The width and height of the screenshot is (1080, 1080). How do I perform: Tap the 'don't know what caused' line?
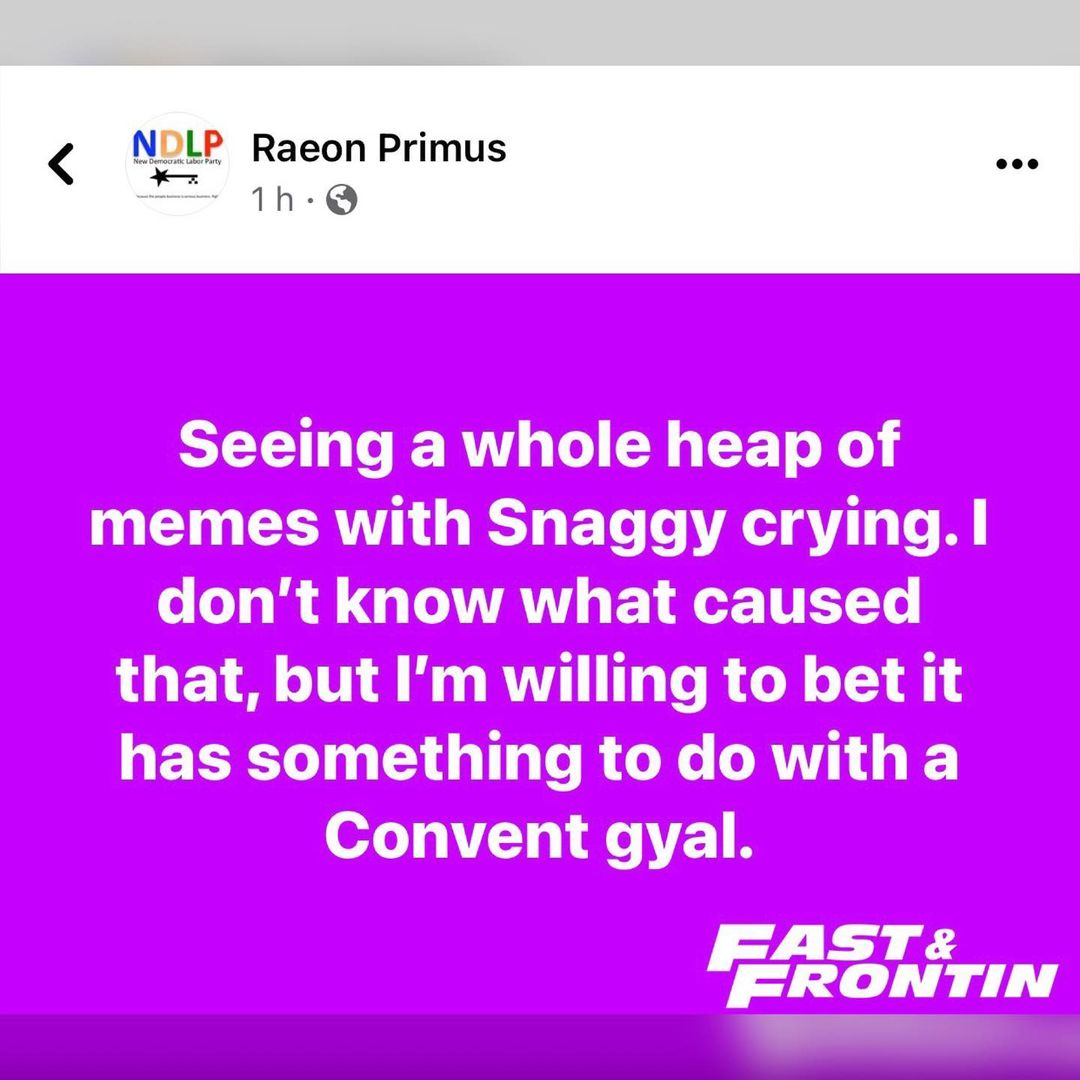pos(539,601)
